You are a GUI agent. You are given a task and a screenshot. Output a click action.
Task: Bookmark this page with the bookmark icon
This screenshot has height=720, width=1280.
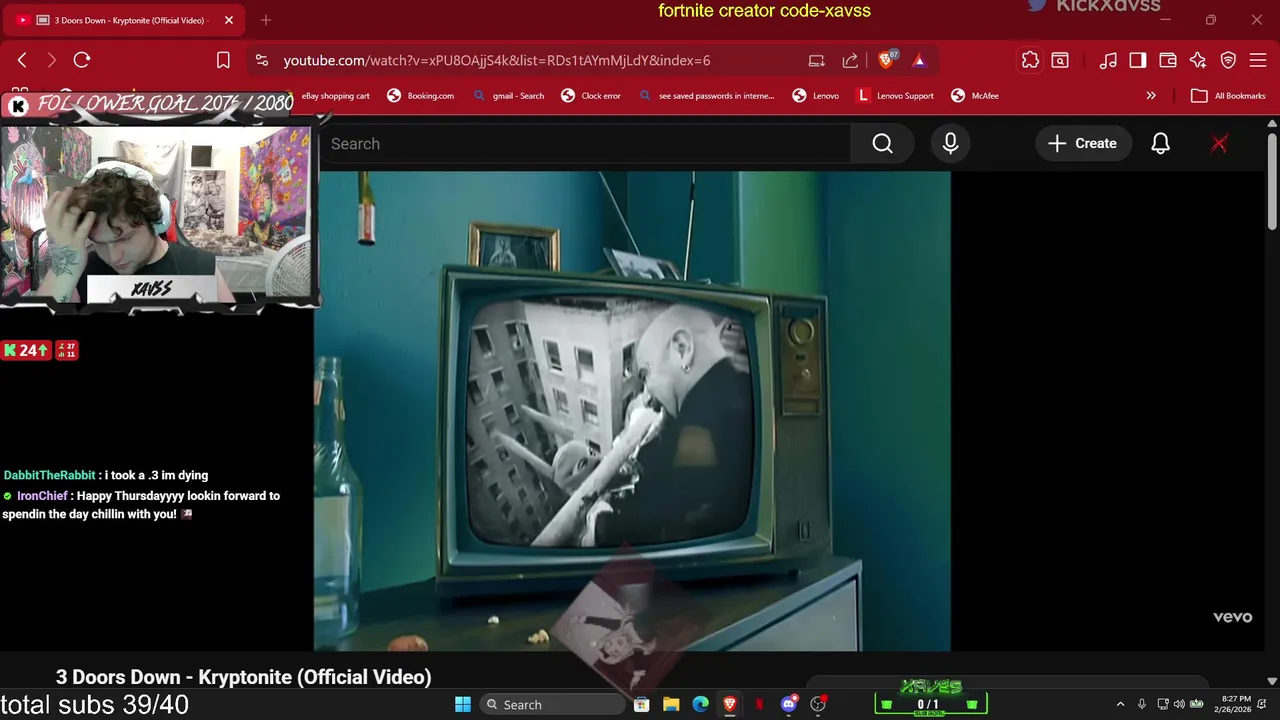[223, 60]
